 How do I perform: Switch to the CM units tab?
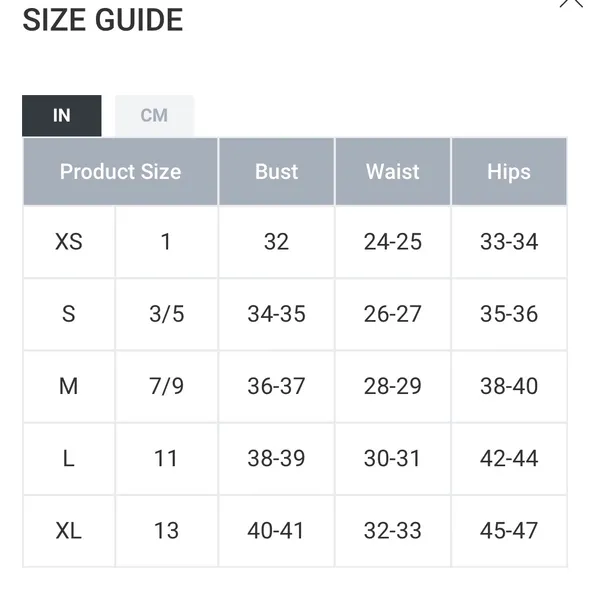154,116
